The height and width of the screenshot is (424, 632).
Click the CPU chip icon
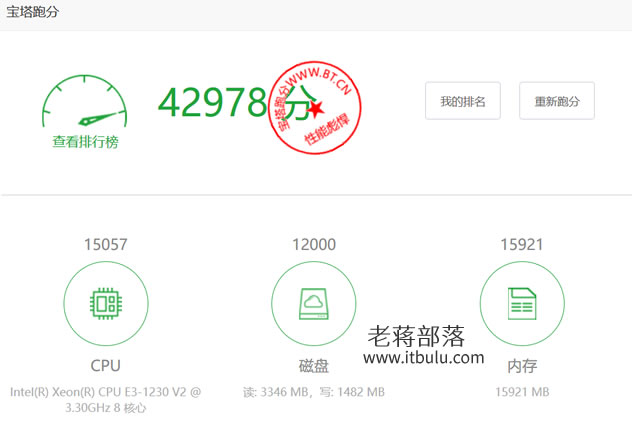106,303
